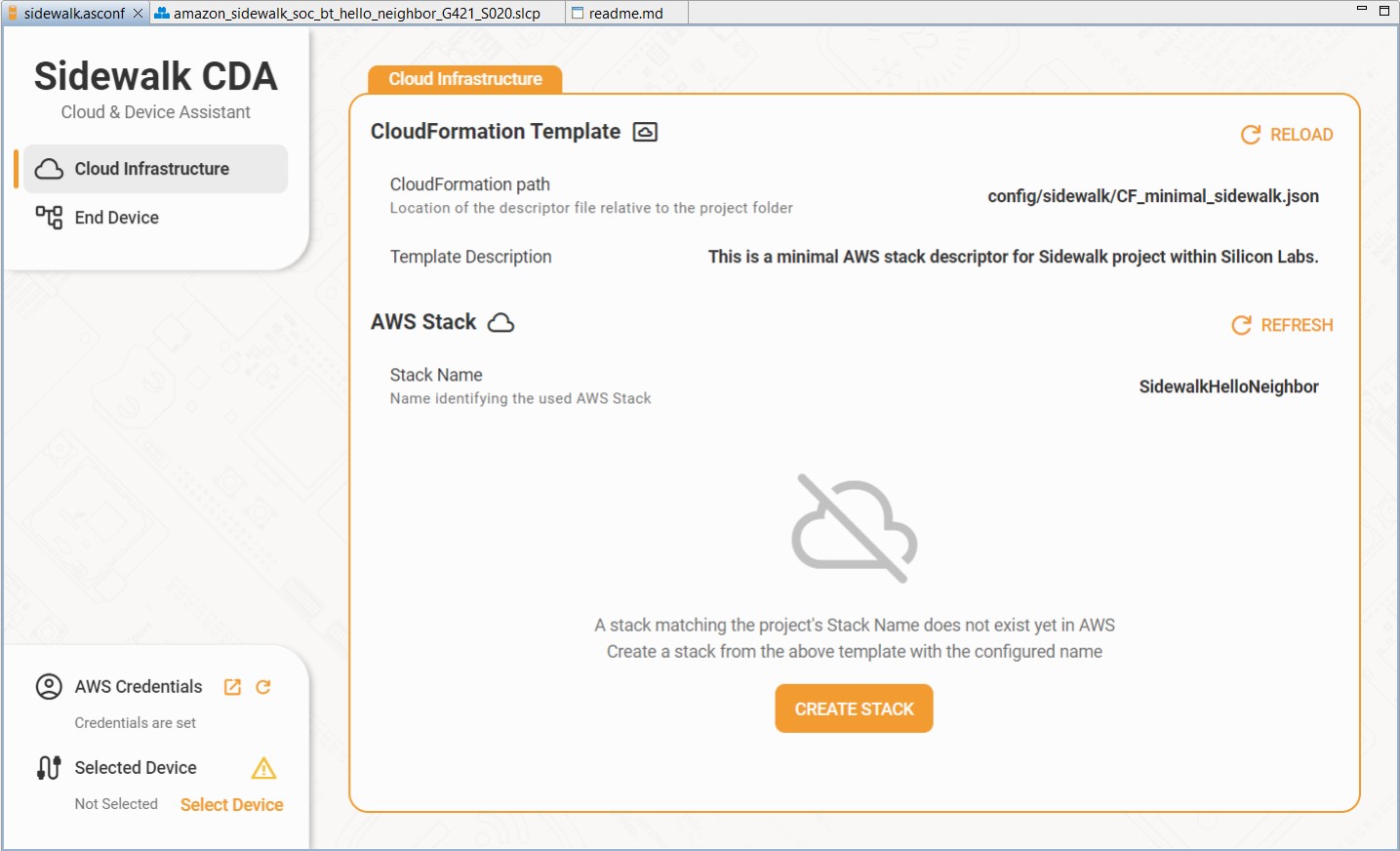
Task: Switch to the sidewalk.asconf editor tab
Action: 75,13
